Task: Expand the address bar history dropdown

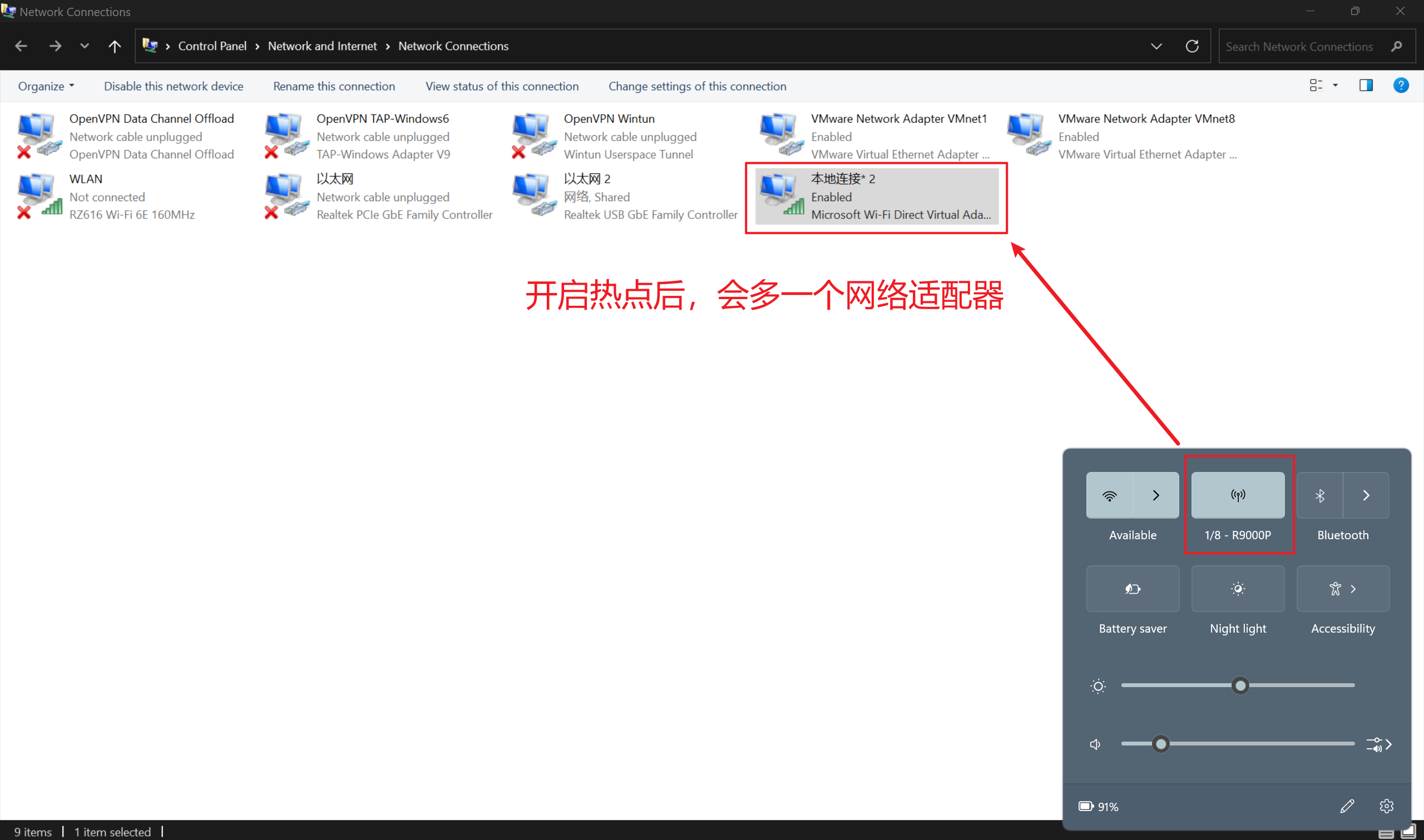Action: (x=1156, y=46)
